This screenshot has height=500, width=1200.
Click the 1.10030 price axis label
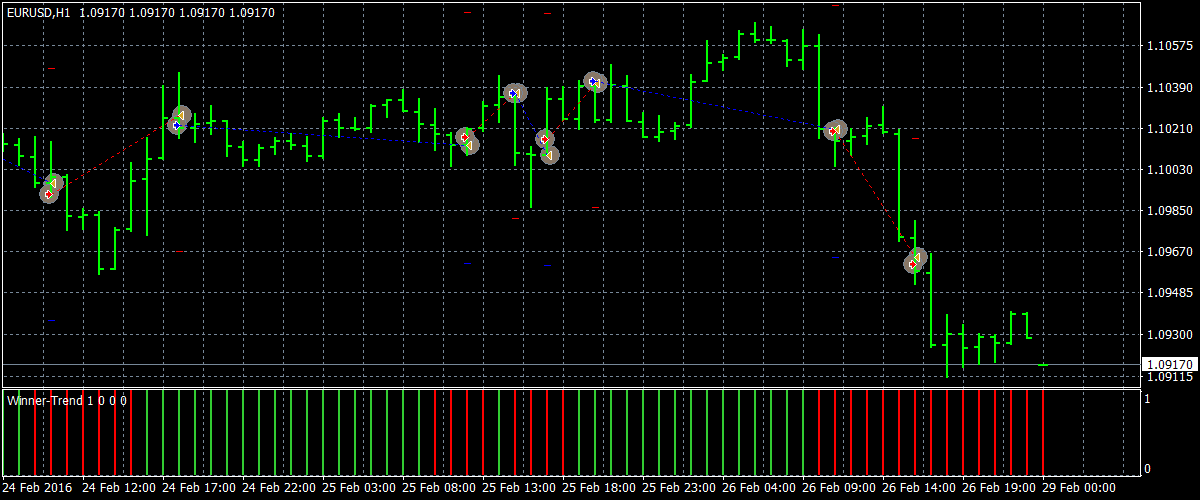(1169, 170)
